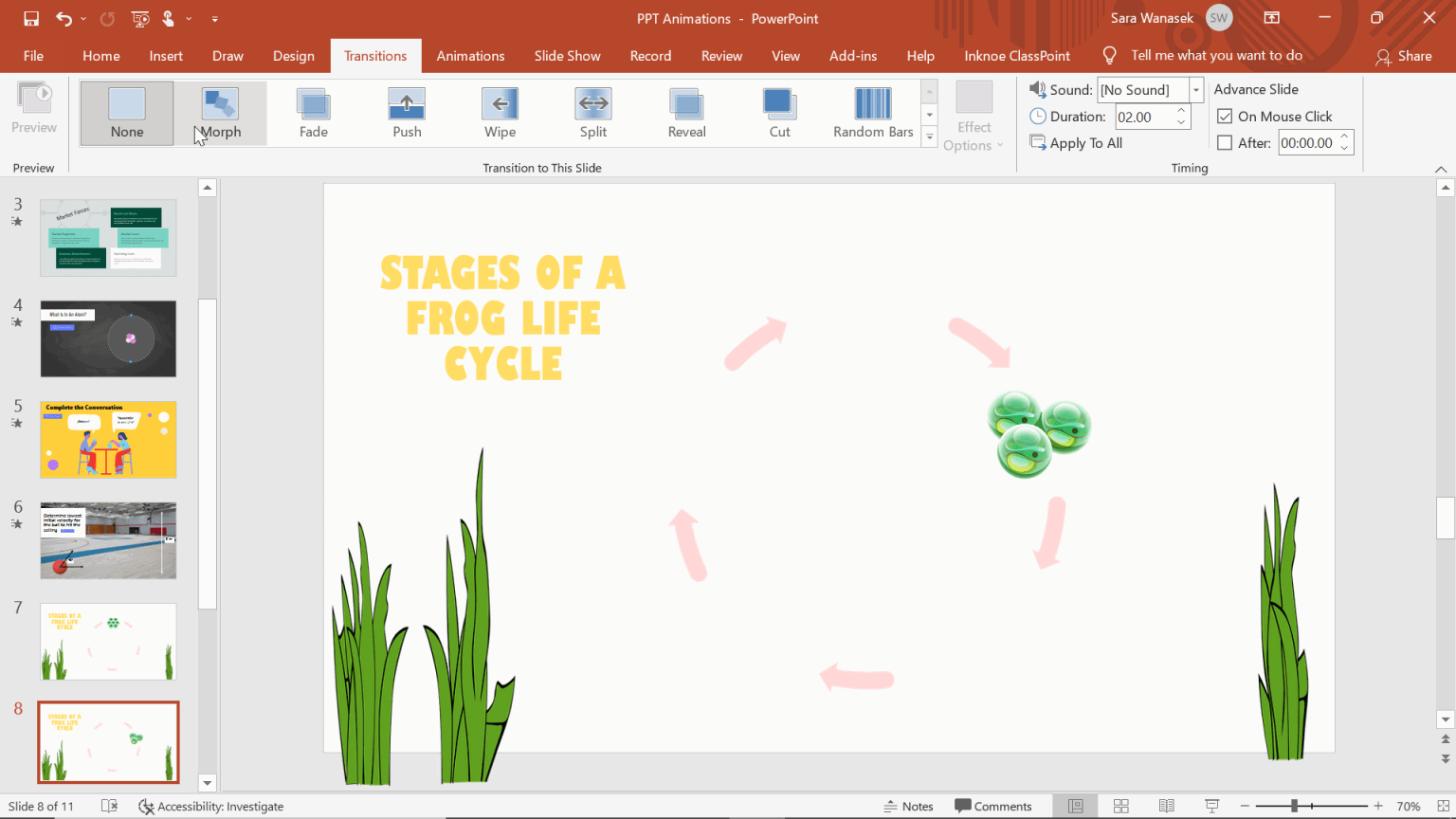Open the Comments pane
This screenshot has width=1456, height=819.
tap(994, 806)
